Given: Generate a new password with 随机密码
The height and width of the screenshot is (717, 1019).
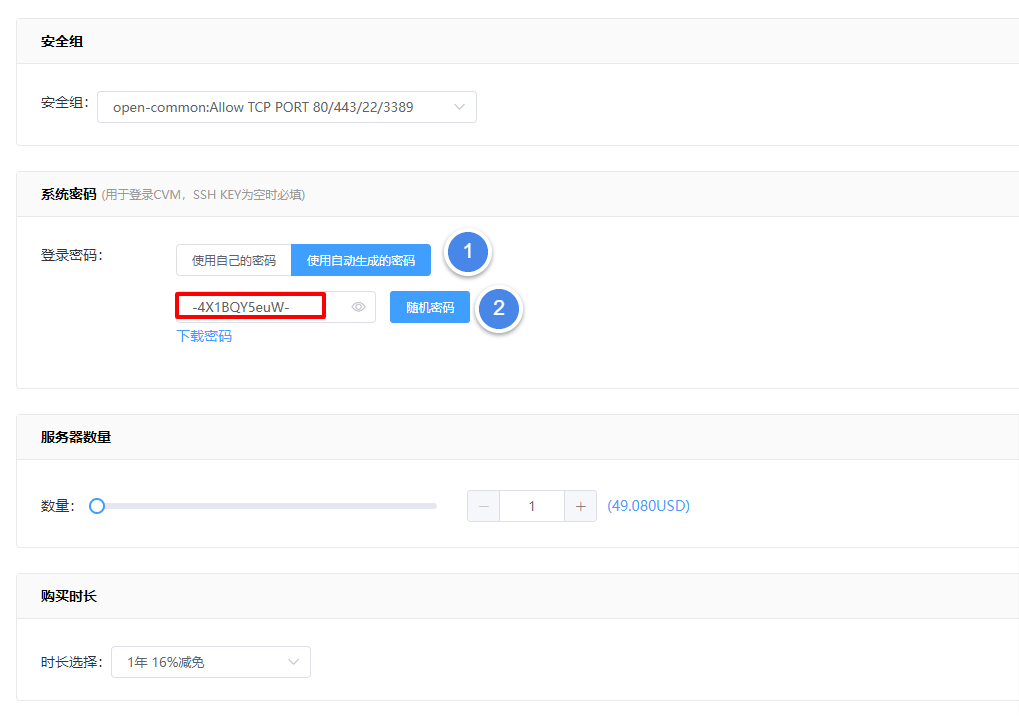Looking at the screenshot, I should [x=430, y=307].
